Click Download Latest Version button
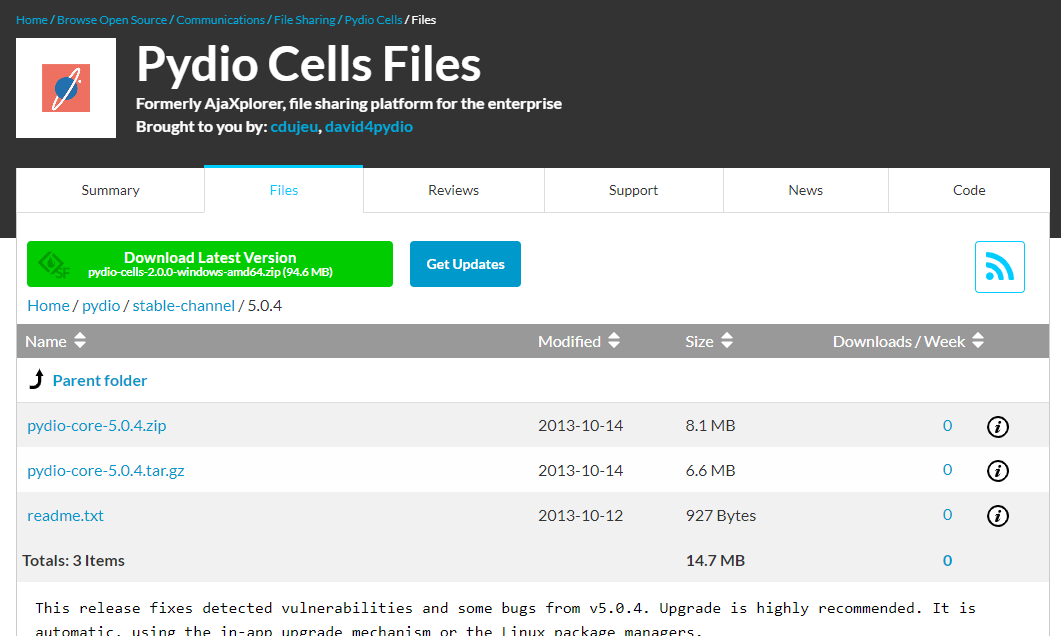Viewport: 1061px width, 636px height. [x=210, y=264]
